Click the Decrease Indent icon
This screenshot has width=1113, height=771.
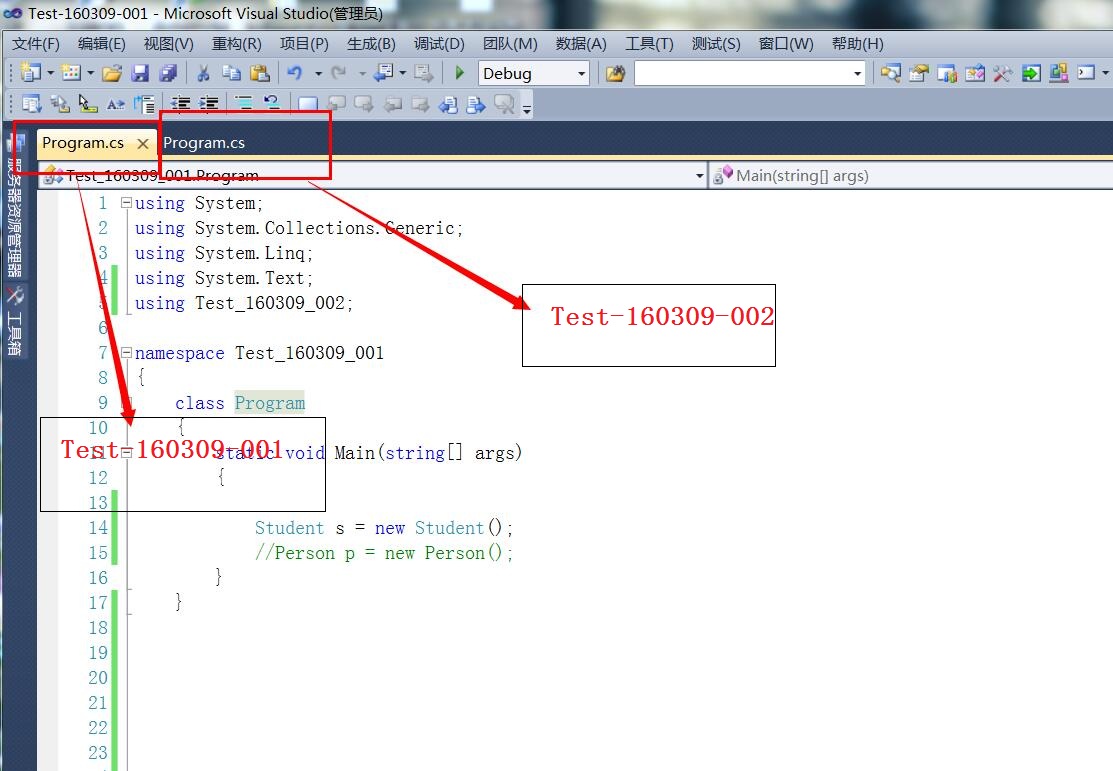[x=180, y=104]
